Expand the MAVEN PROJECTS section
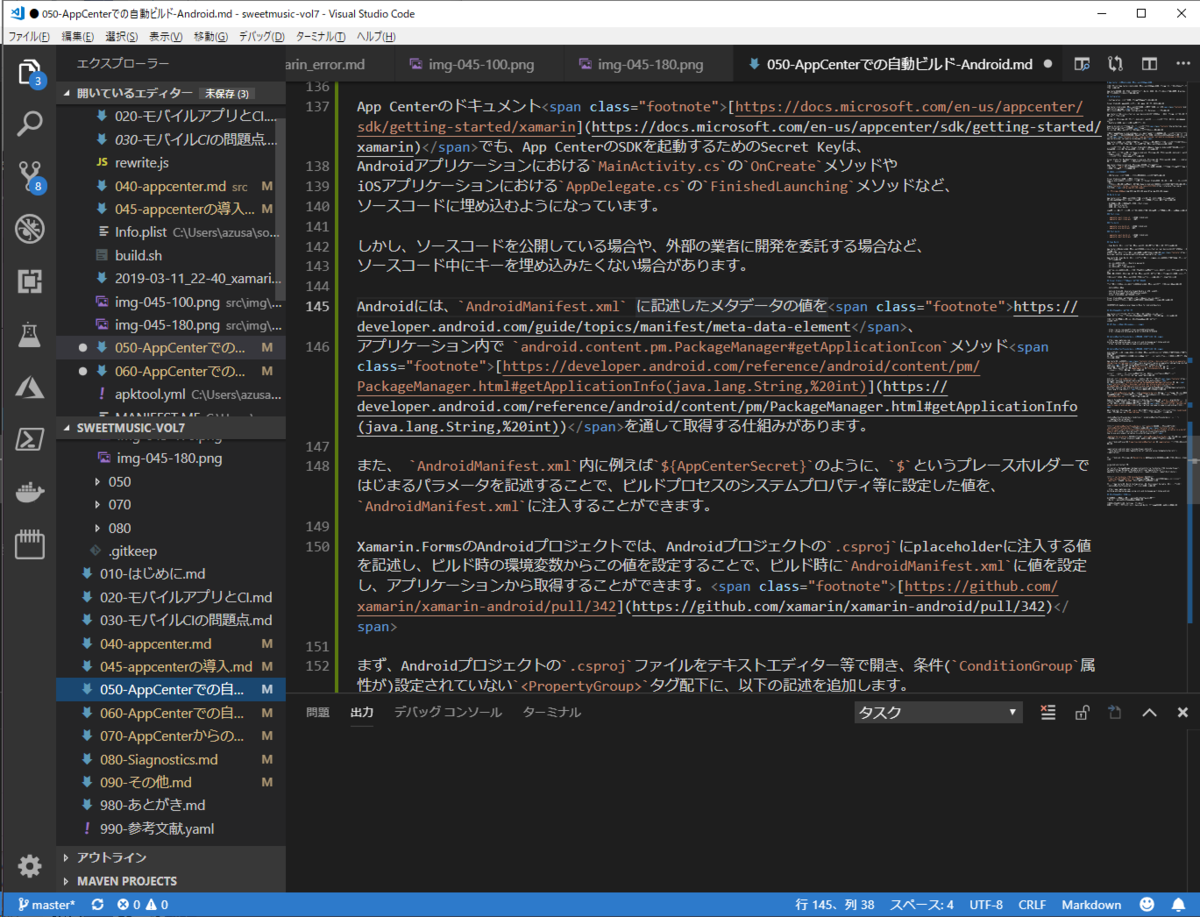This screenshot has height=917, width=1200. [x=170, y=881]
